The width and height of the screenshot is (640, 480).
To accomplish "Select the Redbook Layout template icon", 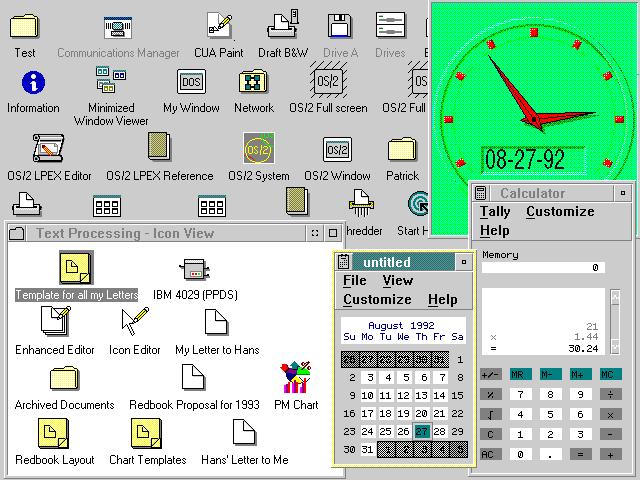I will [x=53, y=433].
